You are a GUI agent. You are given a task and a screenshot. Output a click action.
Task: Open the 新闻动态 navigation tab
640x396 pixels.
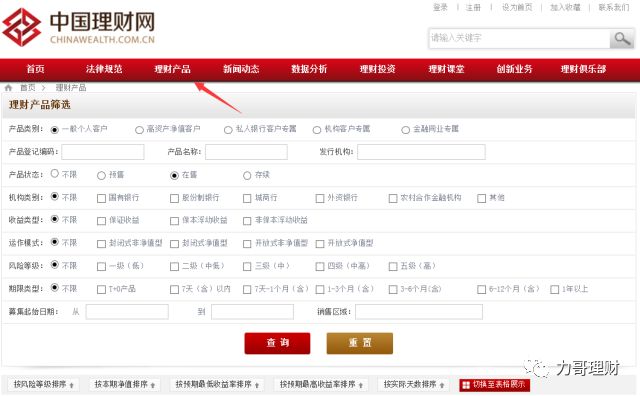241,69
